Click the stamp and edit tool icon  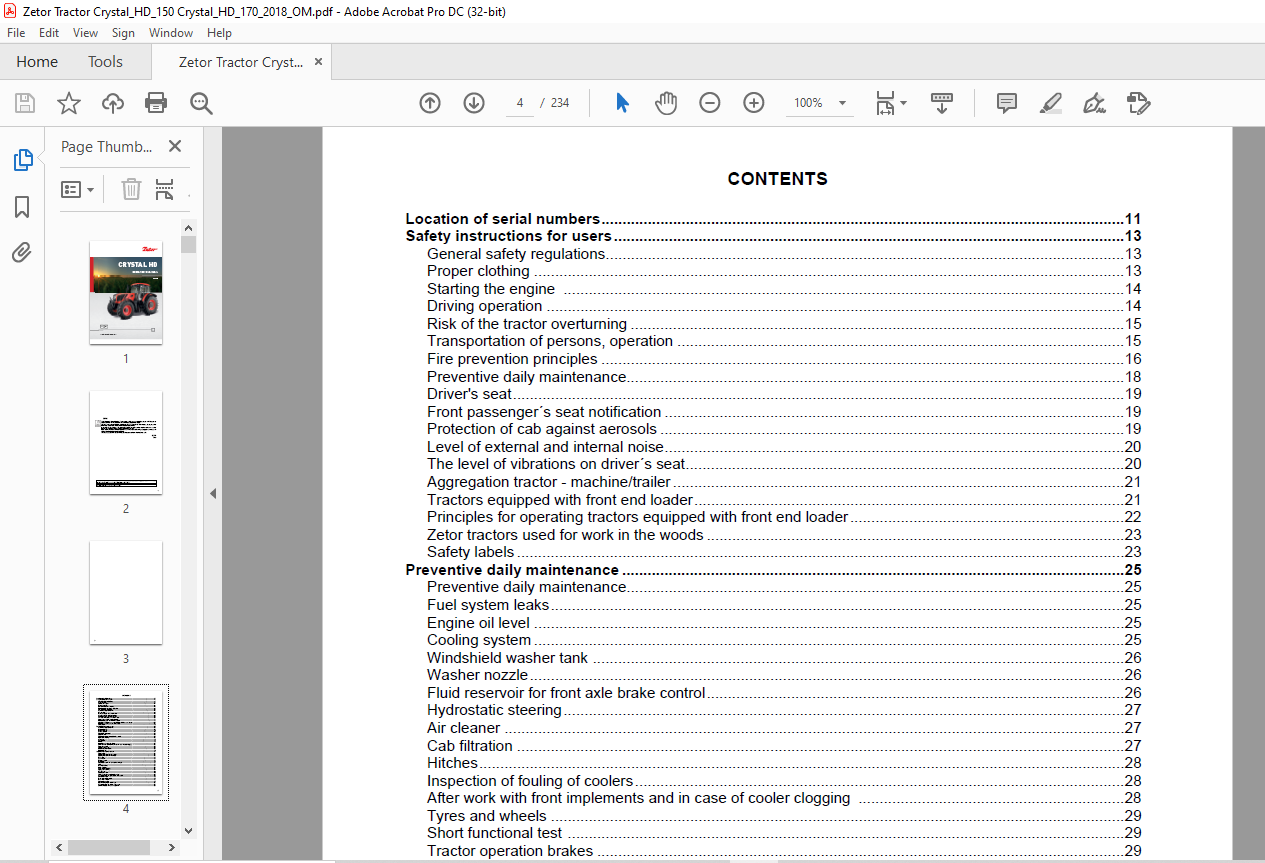[x=1138, y=103]
